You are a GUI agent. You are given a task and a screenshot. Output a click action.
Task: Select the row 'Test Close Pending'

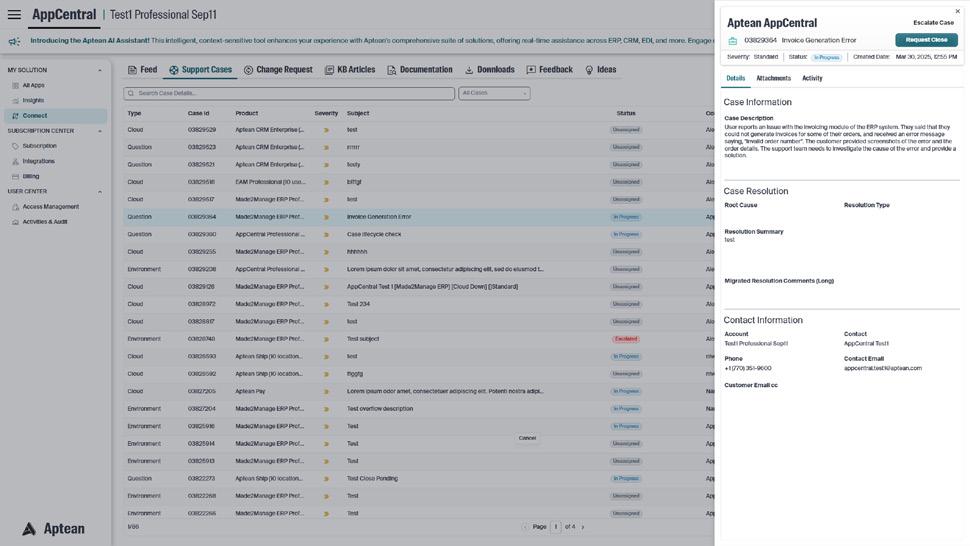coord(419,479)
